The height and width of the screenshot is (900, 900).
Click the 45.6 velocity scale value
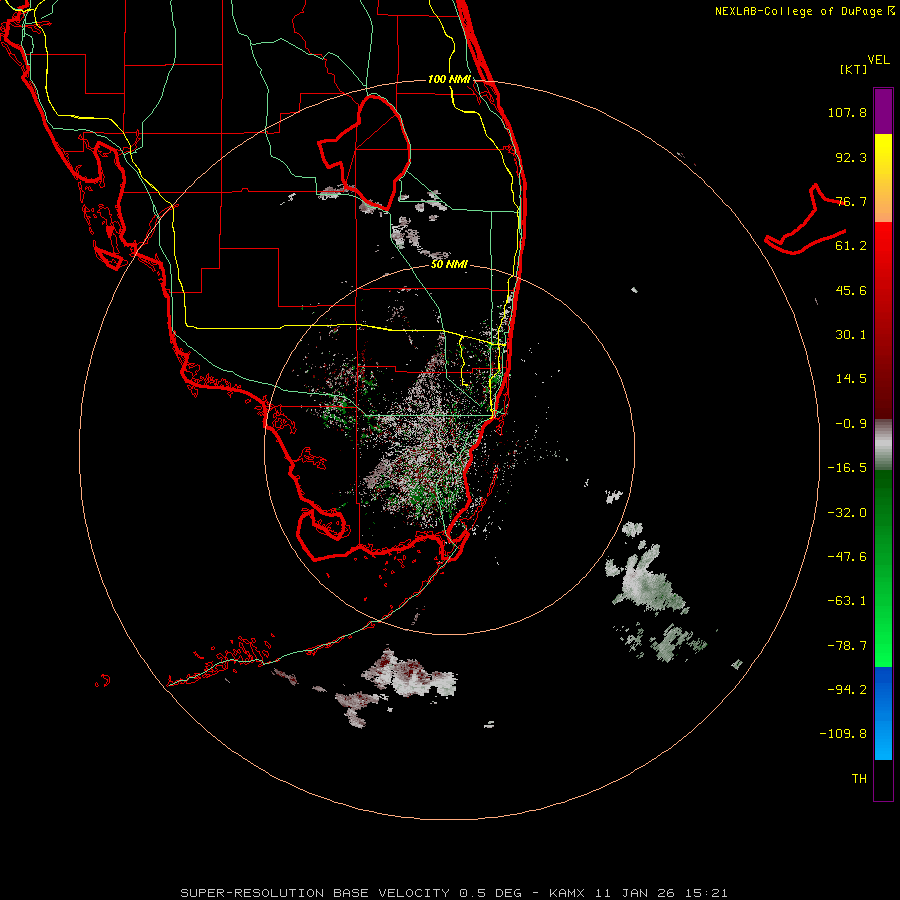pyautogui.click(x=851, y=290)
